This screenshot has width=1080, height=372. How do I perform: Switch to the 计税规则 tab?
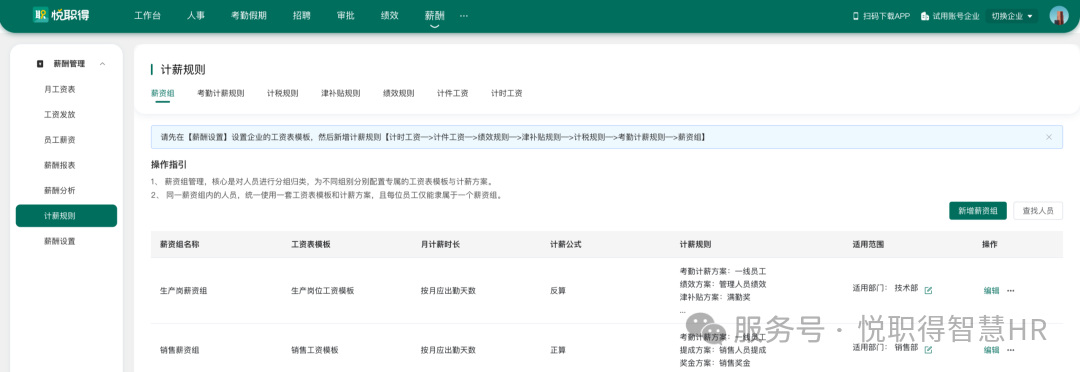click(282, 93)
